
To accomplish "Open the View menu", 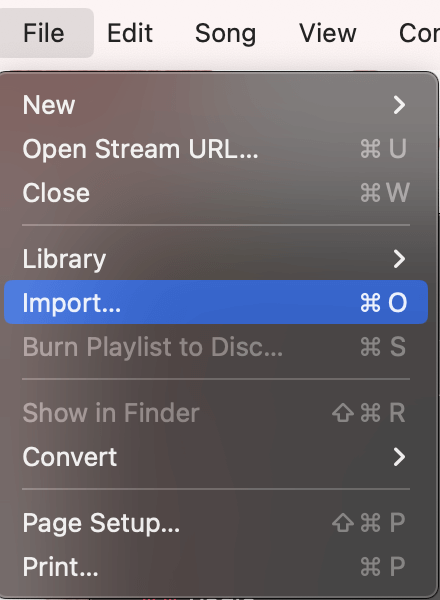I will click(x=328, y=33).
